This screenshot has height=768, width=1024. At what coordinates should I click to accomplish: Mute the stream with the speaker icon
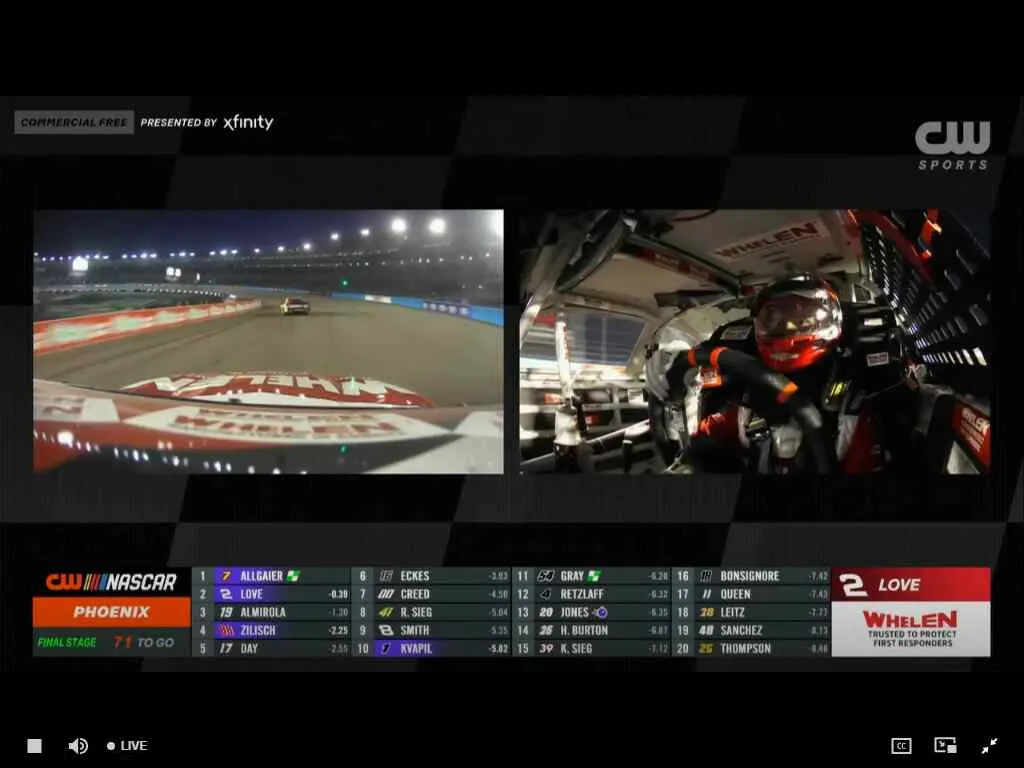78,746
